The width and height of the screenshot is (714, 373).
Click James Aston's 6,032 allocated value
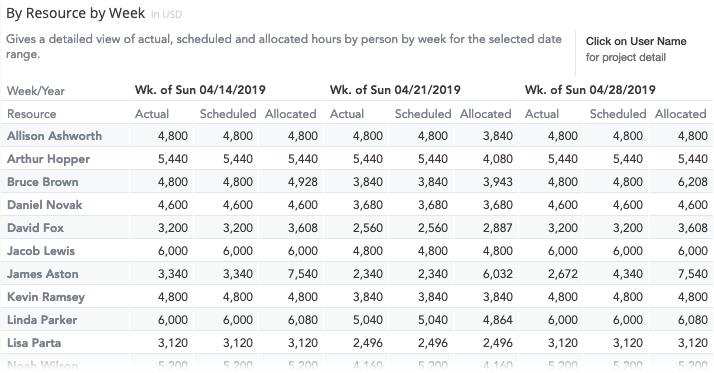(498, 274)
